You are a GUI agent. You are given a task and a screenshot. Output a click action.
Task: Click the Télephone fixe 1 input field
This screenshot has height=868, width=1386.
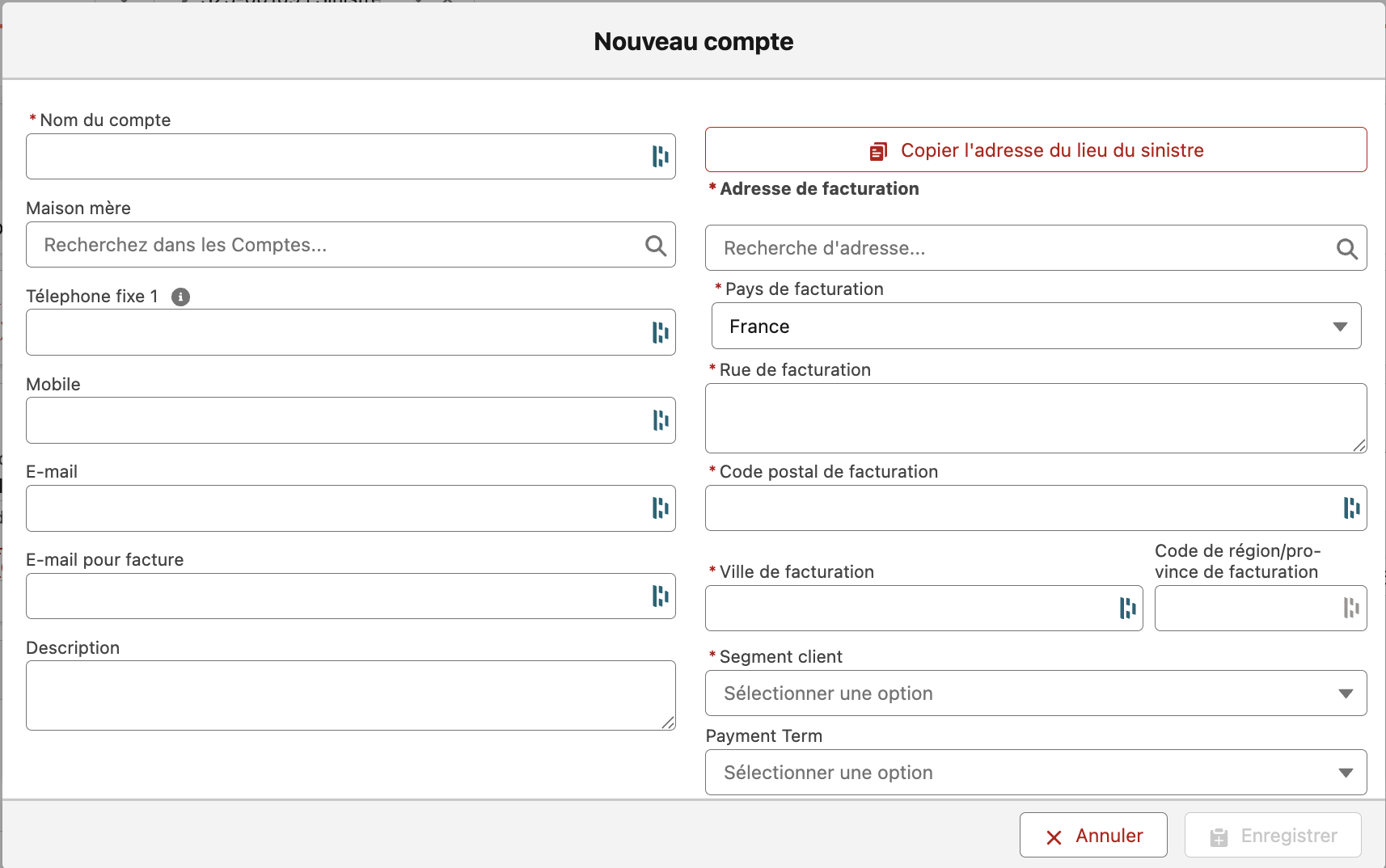[x=351, y=332]
